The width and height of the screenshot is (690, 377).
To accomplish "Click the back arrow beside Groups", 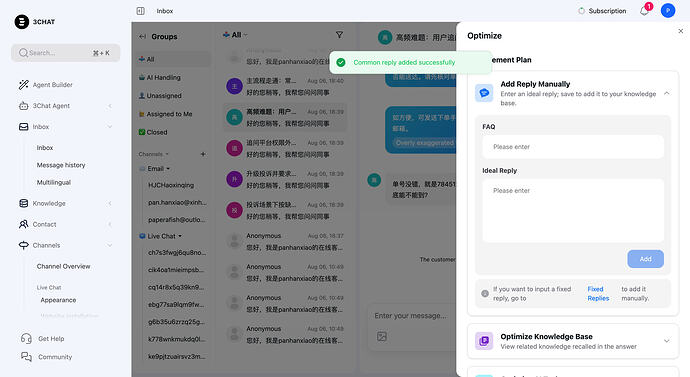I will point(143,37).
